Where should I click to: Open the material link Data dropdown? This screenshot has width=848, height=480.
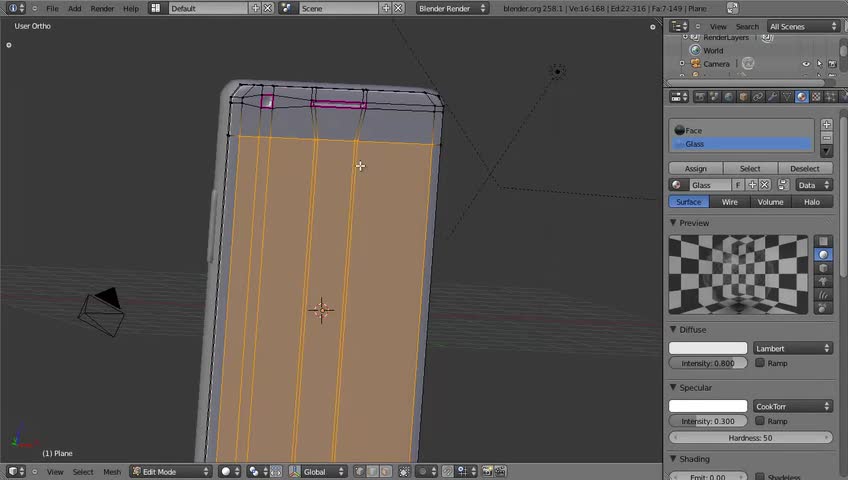[813, 185]
